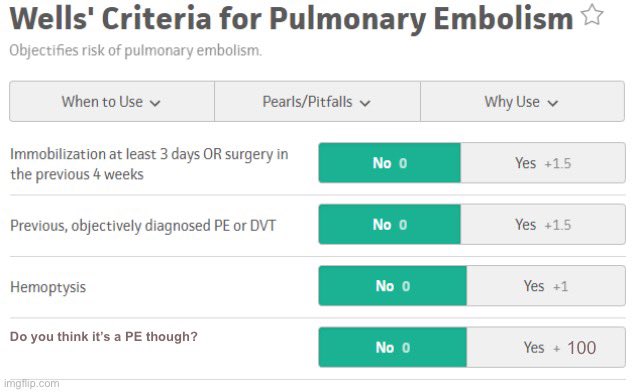Set Hemoptysis to Yes +1

coord(546,286)
